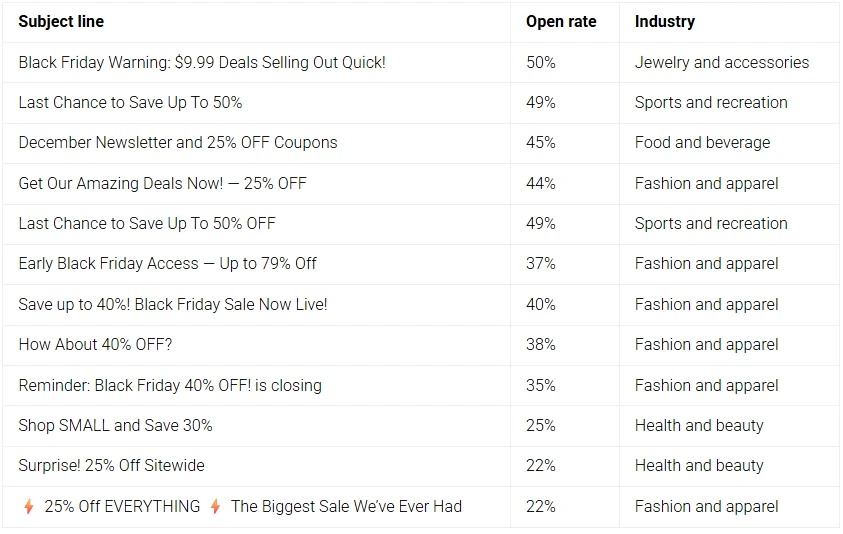843x534 pixels.
Task: Click the 50% open rate cell
Action: tap(541, 62)
